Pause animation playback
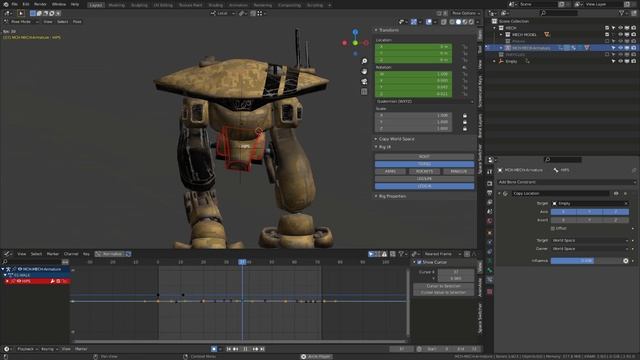The width and height of the screenshot is (640, 360). point(246,349)
